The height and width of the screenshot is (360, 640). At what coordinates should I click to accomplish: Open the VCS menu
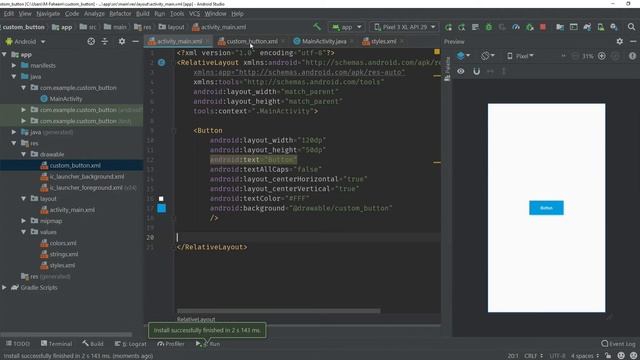(x=194, y=13)
